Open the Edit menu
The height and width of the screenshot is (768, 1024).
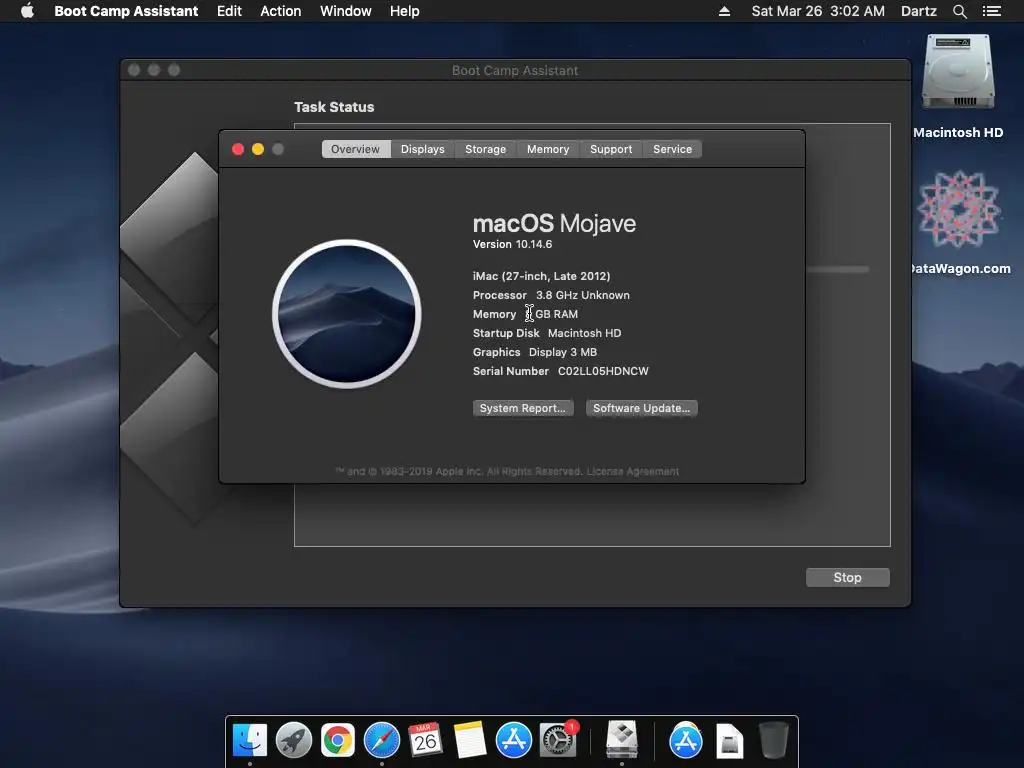[229, 11]
